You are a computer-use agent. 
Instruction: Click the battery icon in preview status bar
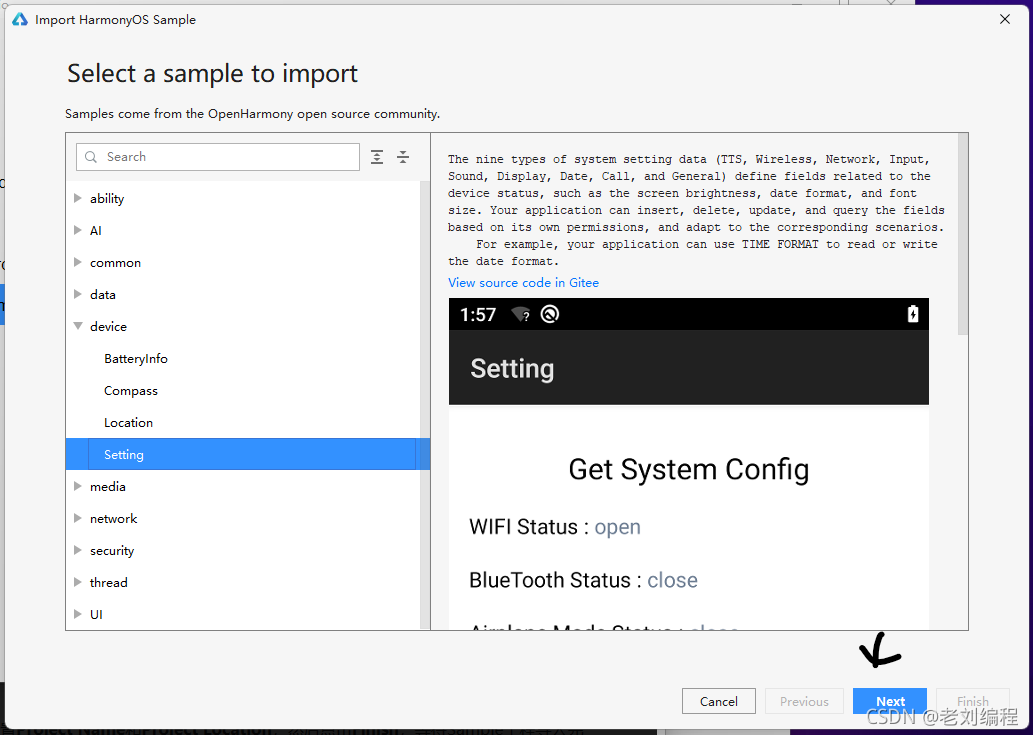click(912, 314)
